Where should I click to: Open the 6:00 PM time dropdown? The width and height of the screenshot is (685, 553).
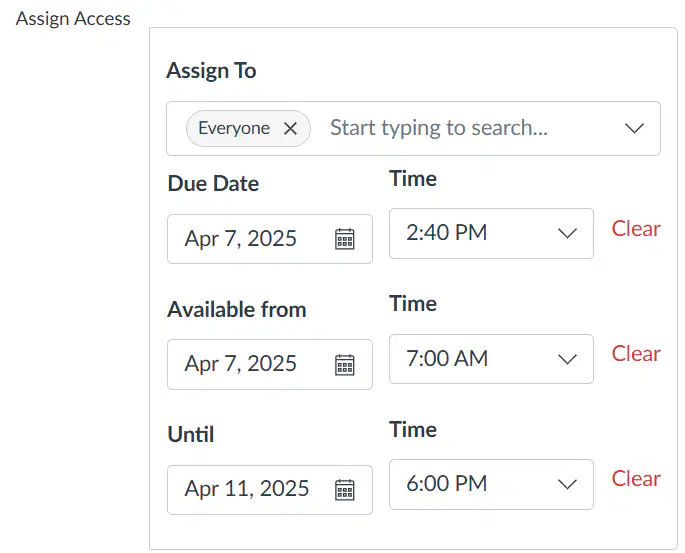[x=491, y=484]
